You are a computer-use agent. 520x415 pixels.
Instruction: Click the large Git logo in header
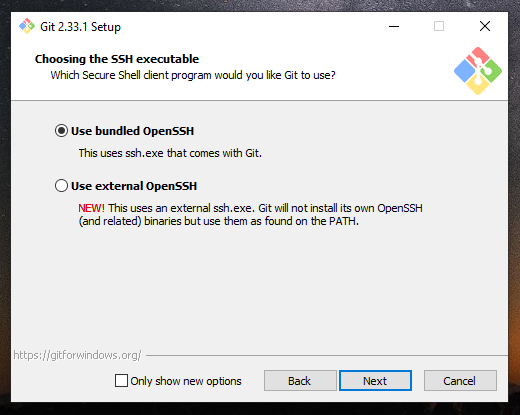[478, 71]
